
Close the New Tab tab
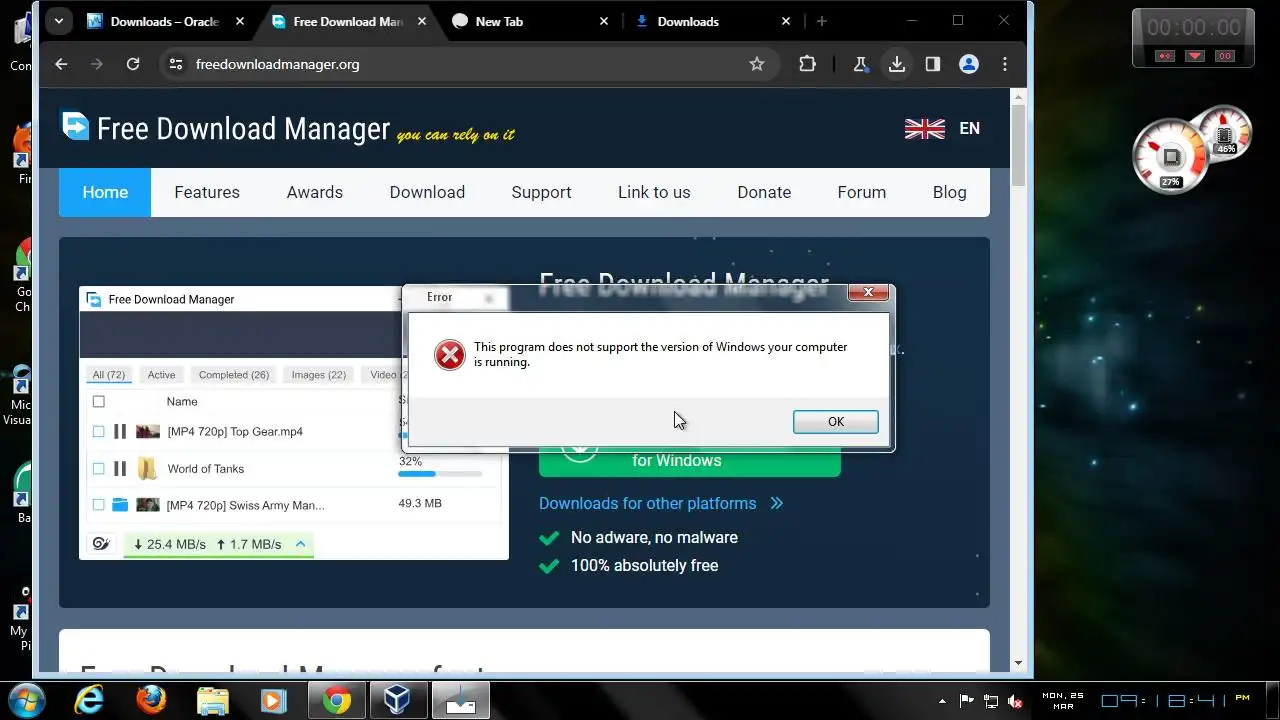[x=603, y=21]
